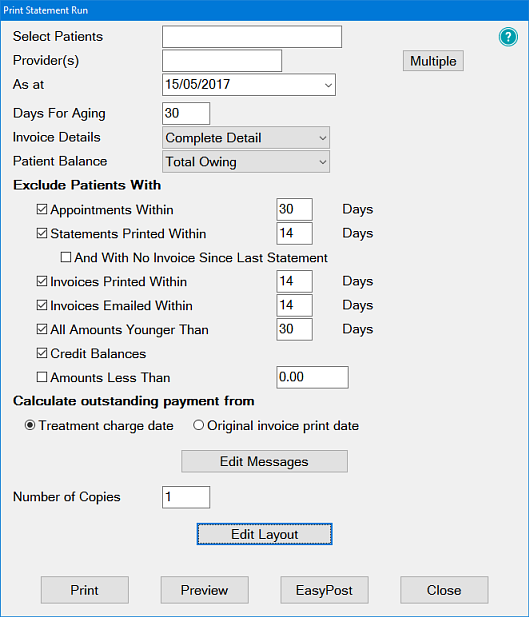Expand the As at date dropdown
This screenshot has height=617, width=529.
point(328,85)
